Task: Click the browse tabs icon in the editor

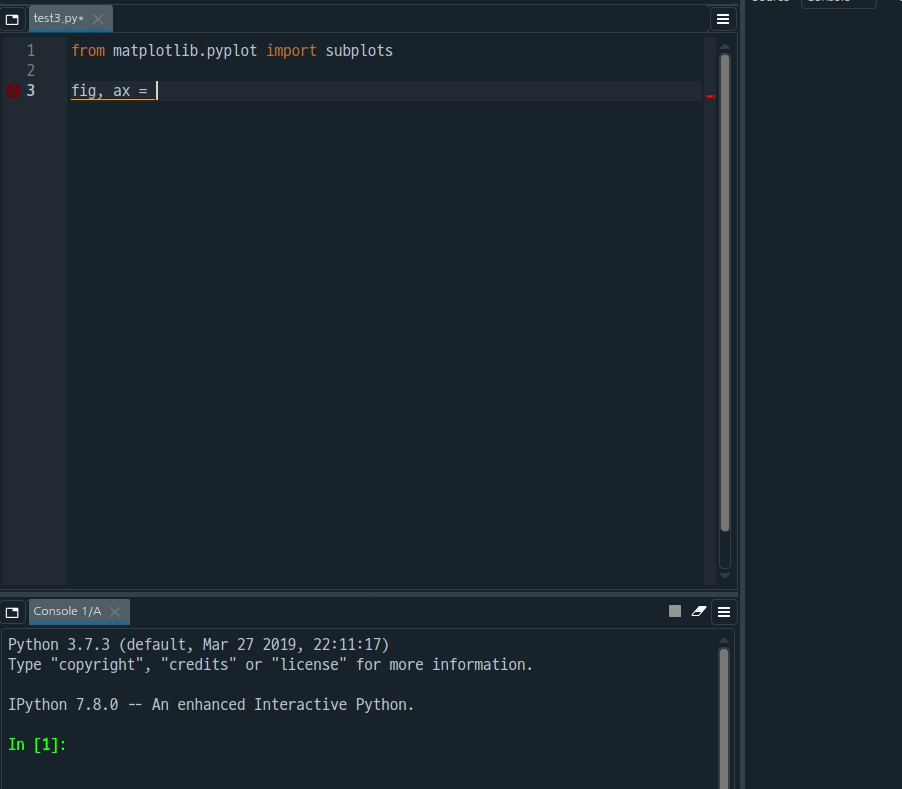Action: (x=13, y=18)
